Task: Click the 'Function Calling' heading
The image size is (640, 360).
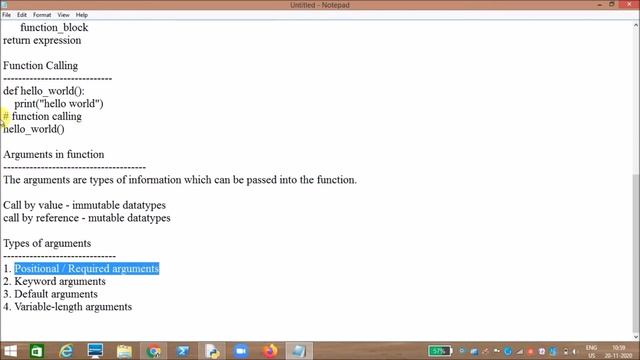Action: point(40,65)
